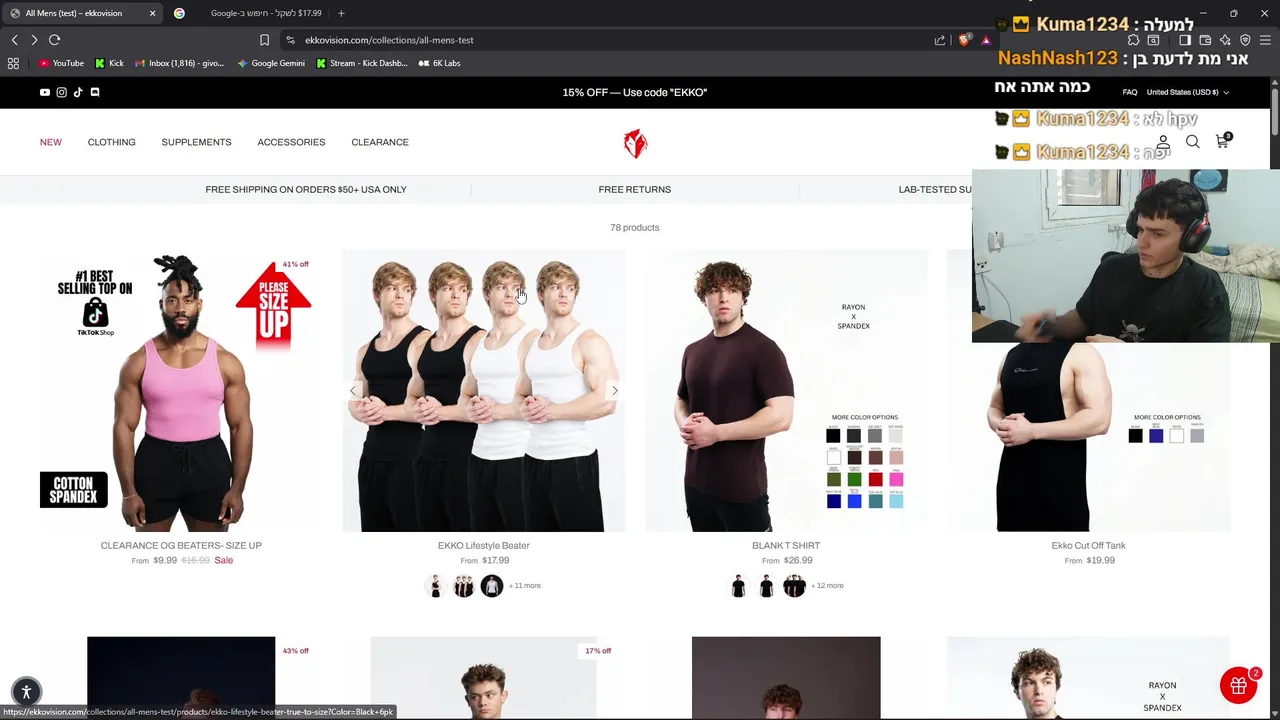1280x720 pixels.
Task: Show next EKKO Lifestyle Beater image
Action: pyautogui.click(x=614, y=391)
